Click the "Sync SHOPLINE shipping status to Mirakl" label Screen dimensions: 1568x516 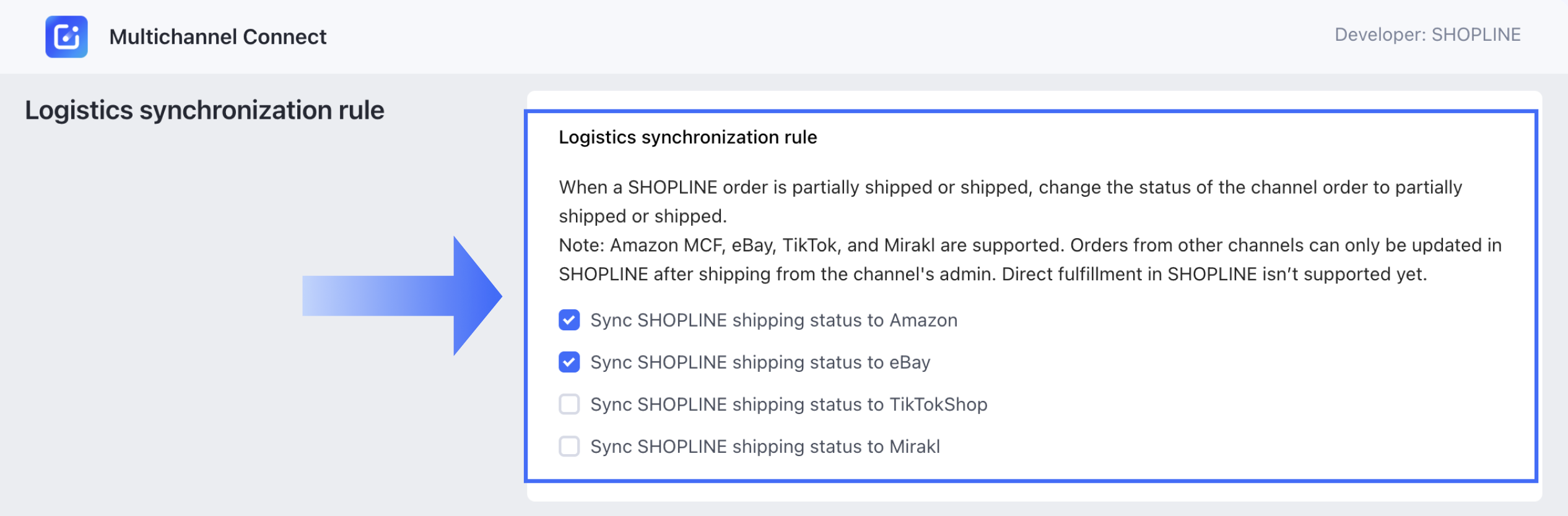pos(765,446)
